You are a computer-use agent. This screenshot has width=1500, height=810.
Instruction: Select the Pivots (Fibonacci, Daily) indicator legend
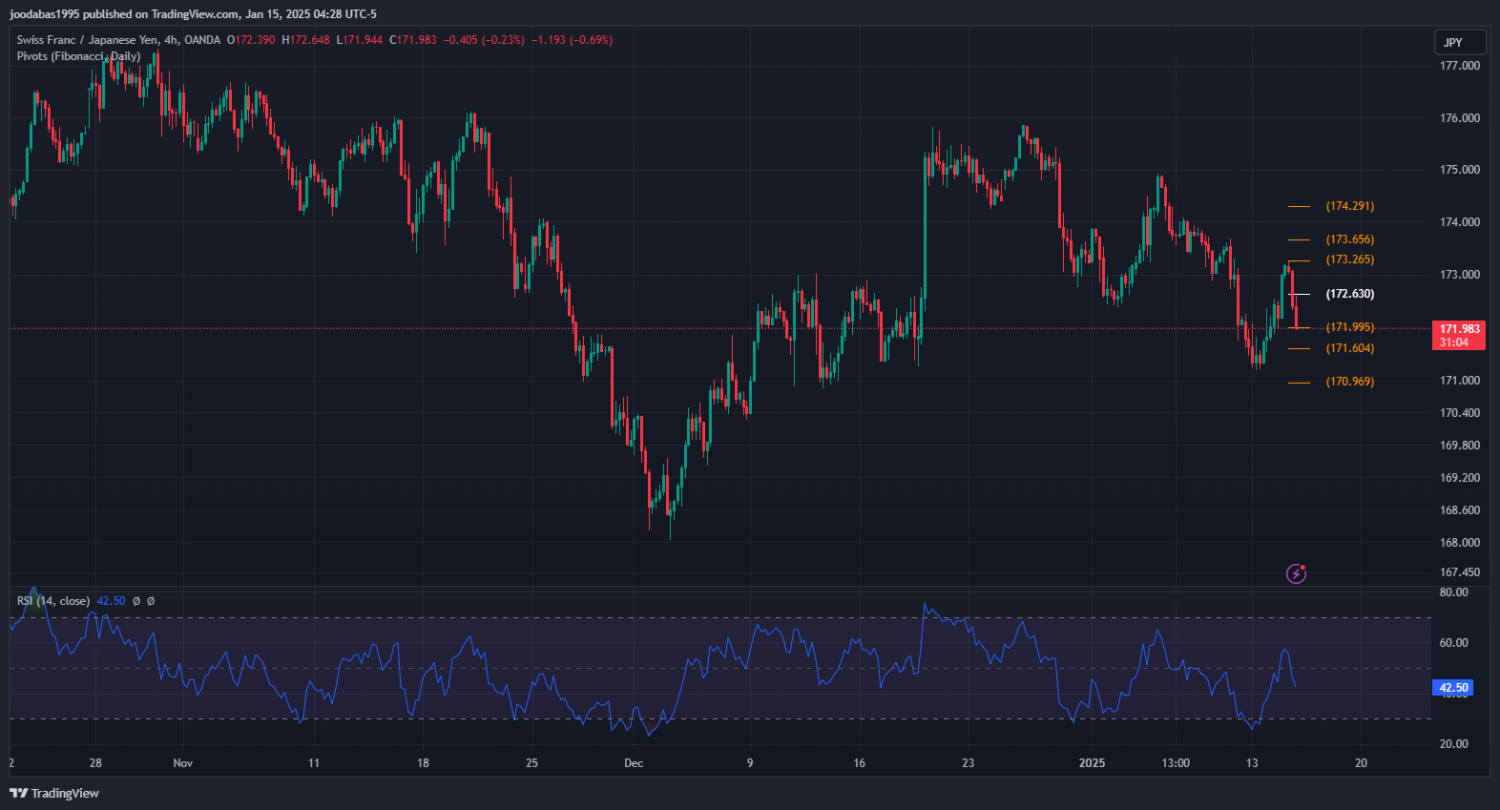[x=79, y=56]
